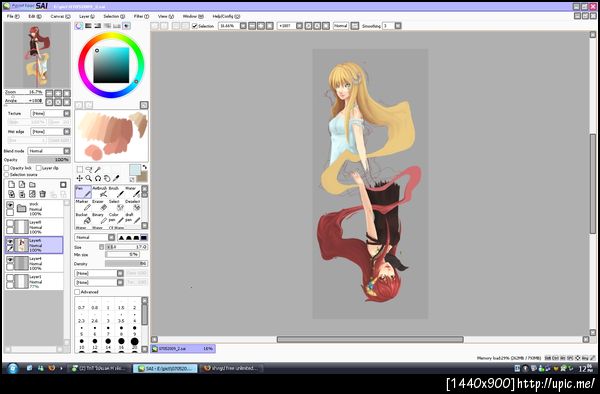
Task: Select the Binary pen tool
Action: click(x=100, y=218)
